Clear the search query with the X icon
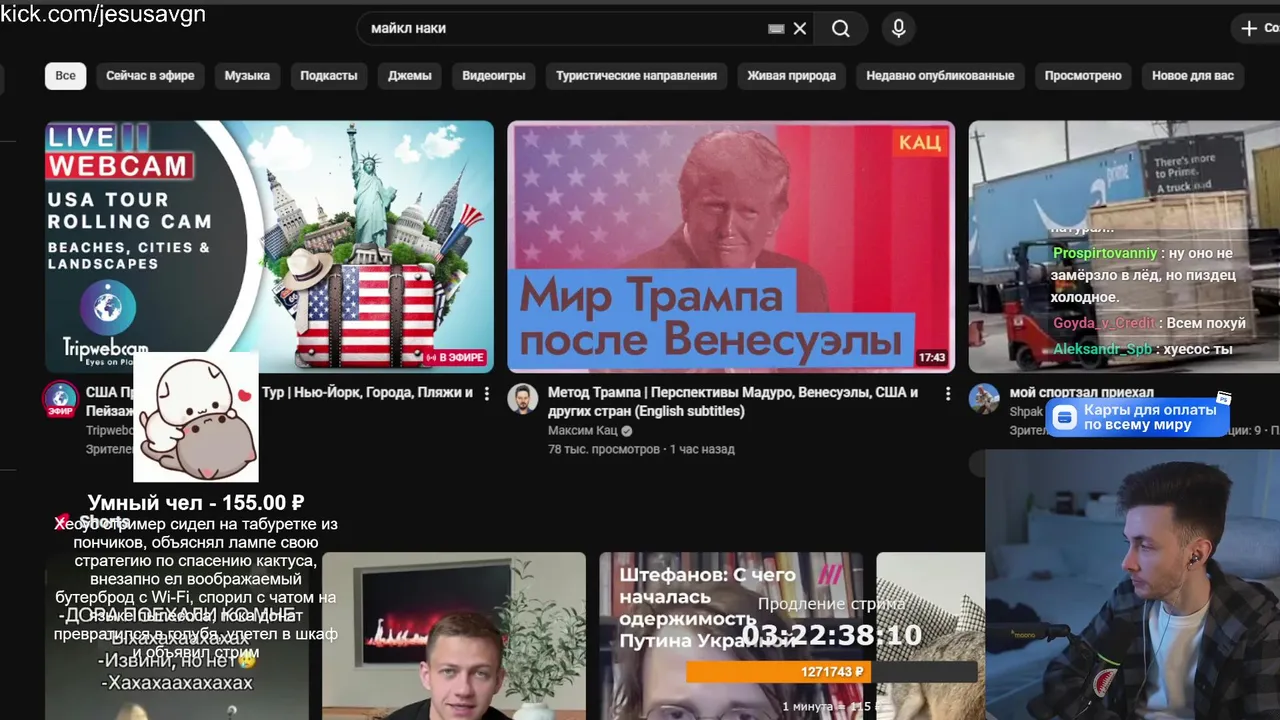 coord(800,29)
